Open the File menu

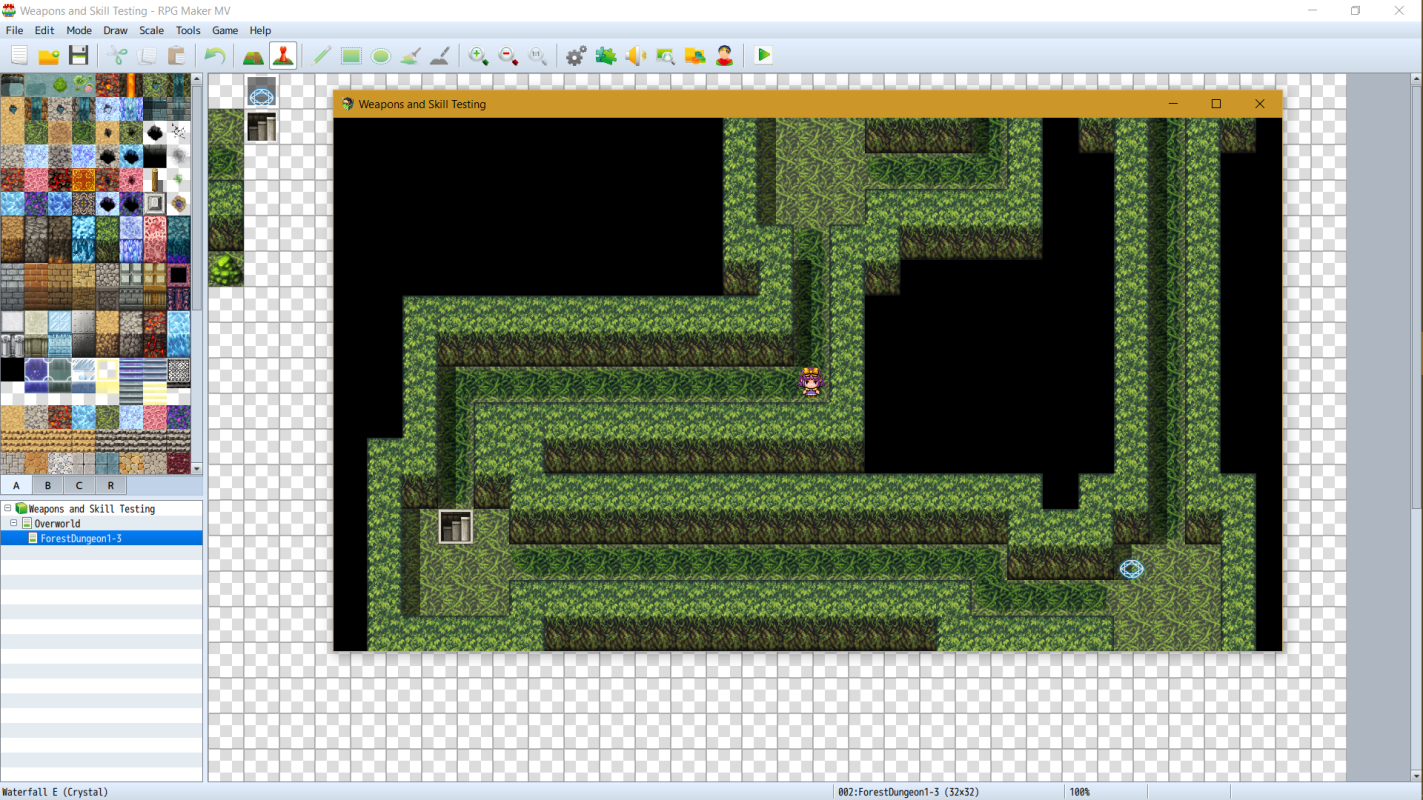pos(14,31)
